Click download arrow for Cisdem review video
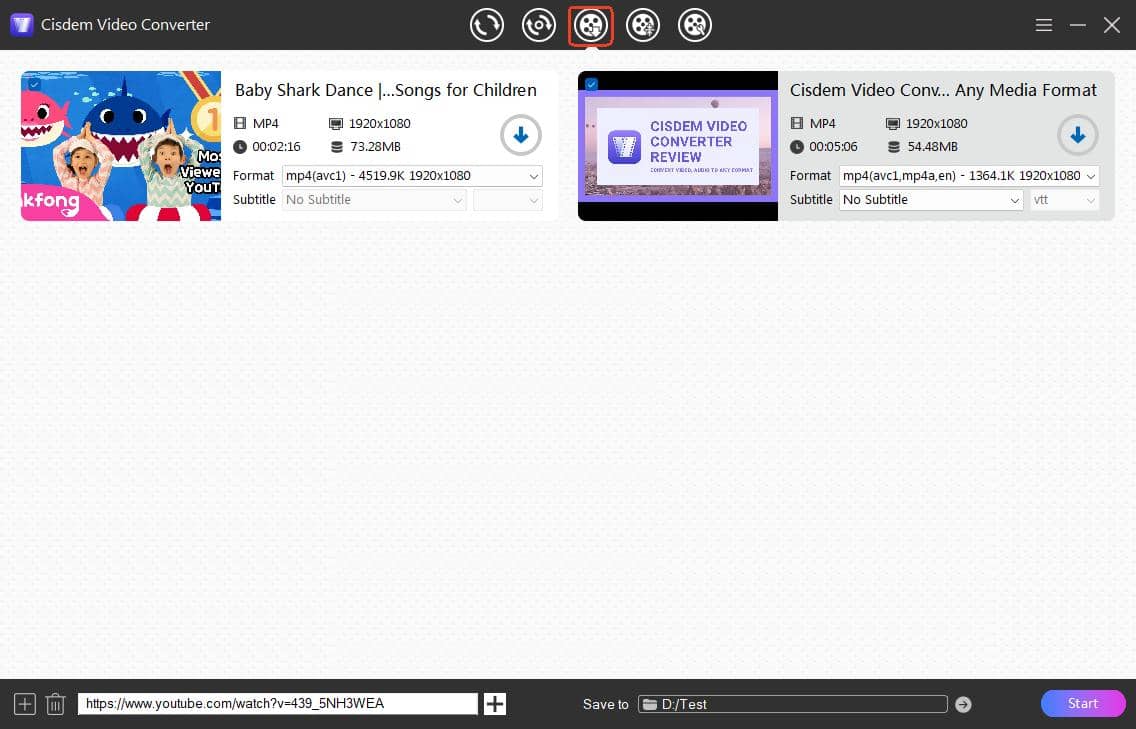This screenshot has height=729, width=1136. (1078, 135)
